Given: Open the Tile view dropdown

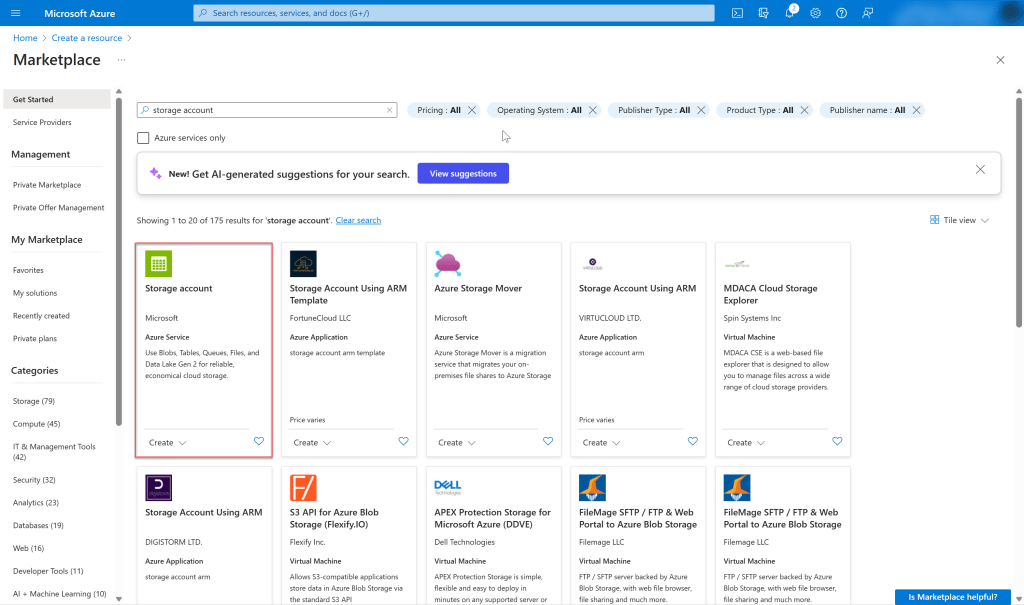Looking at the screenshot, I should pyautogui.click(x=959, y=220).
